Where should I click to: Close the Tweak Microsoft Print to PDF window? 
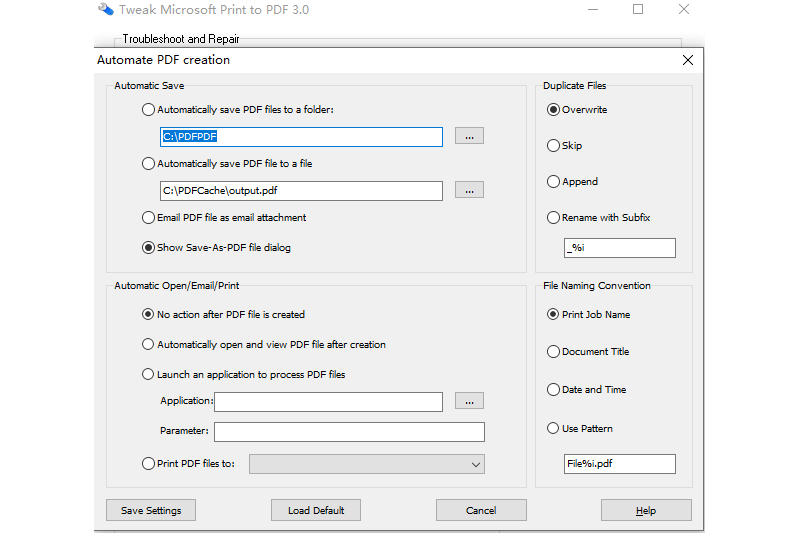pos(684,9)
